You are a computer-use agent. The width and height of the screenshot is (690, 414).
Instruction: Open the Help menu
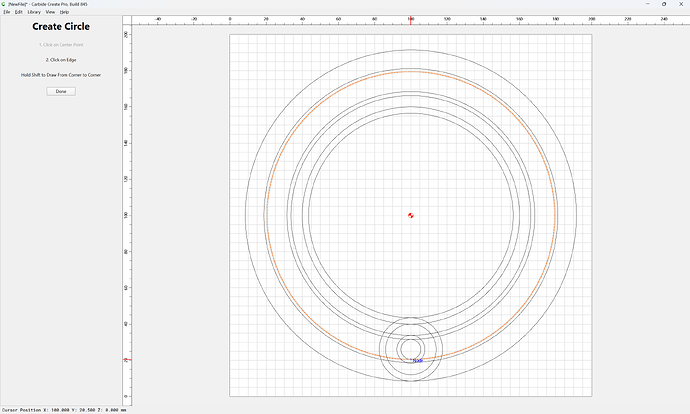pyautogui.click(x=64, y=12)
